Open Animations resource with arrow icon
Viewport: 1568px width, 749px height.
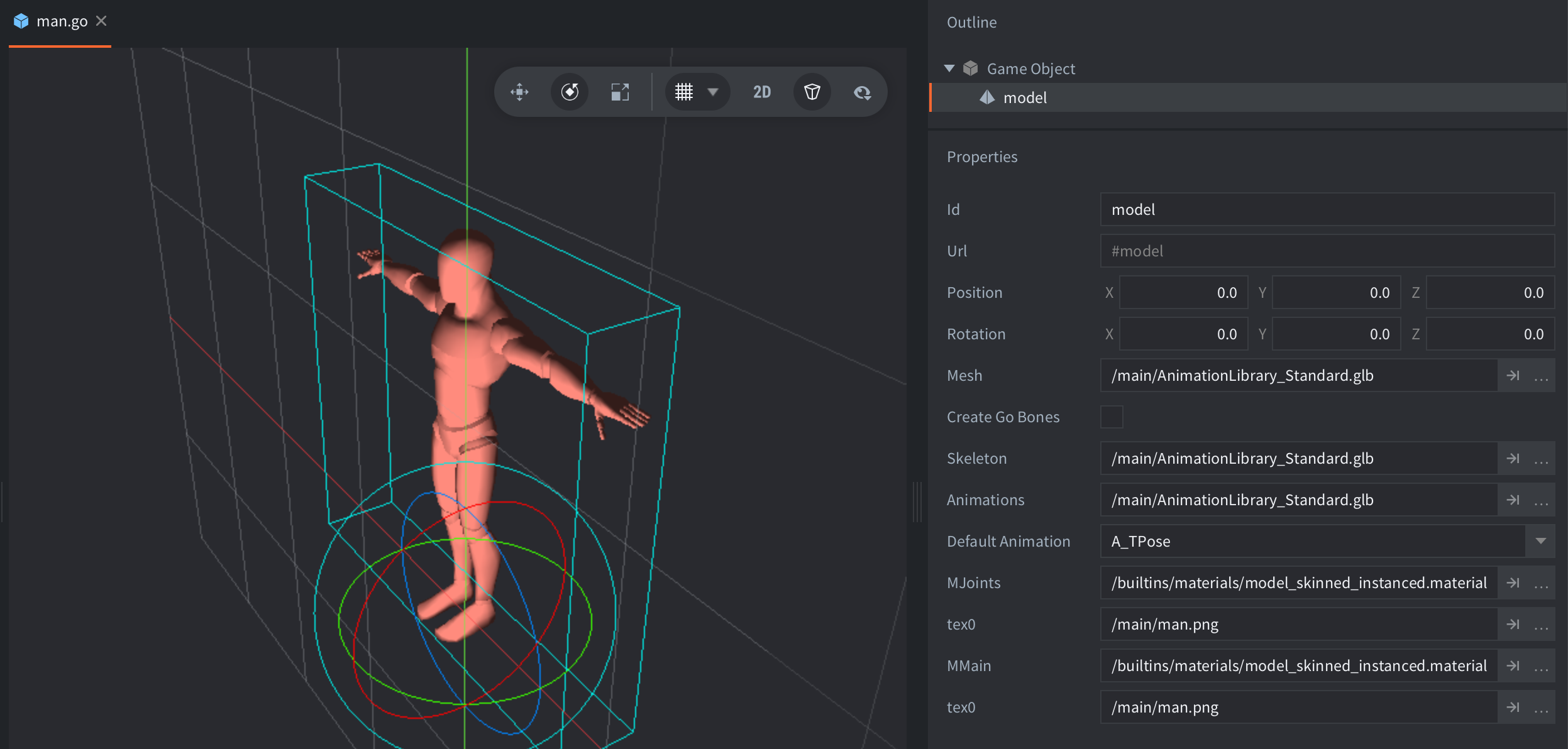pyautogui.click(x=1513, y=500)
